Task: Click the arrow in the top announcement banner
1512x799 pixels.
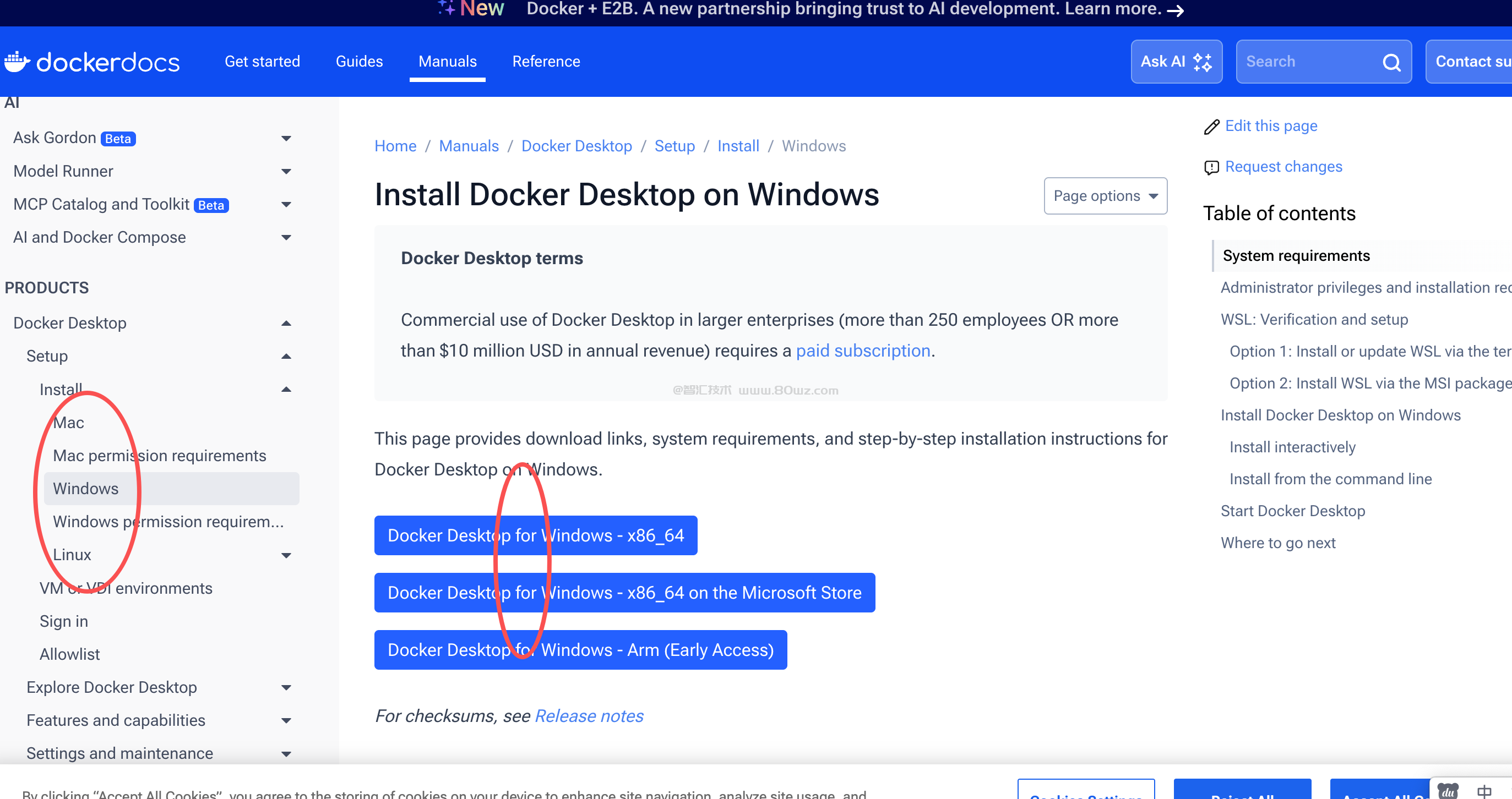Action: (1175, 10)
